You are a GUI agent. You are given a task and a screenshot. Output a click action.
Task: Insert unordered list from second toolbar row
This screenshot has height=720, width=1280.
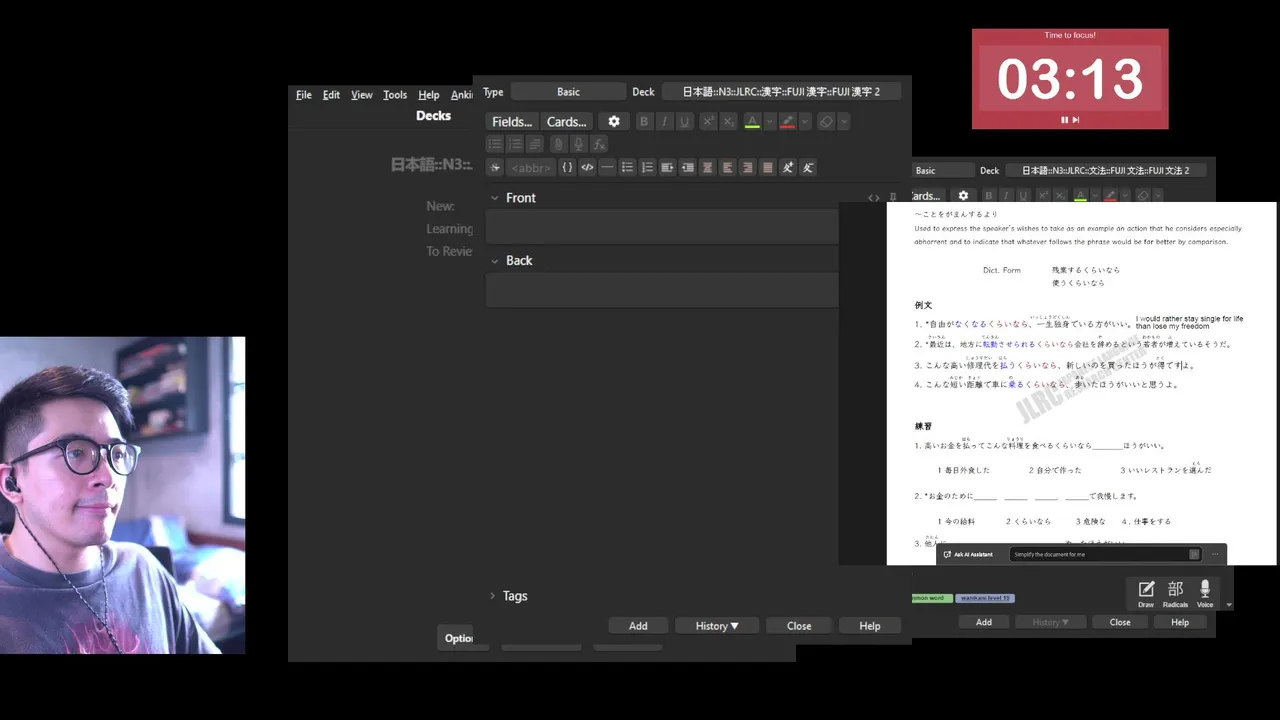tap(495, 144)
